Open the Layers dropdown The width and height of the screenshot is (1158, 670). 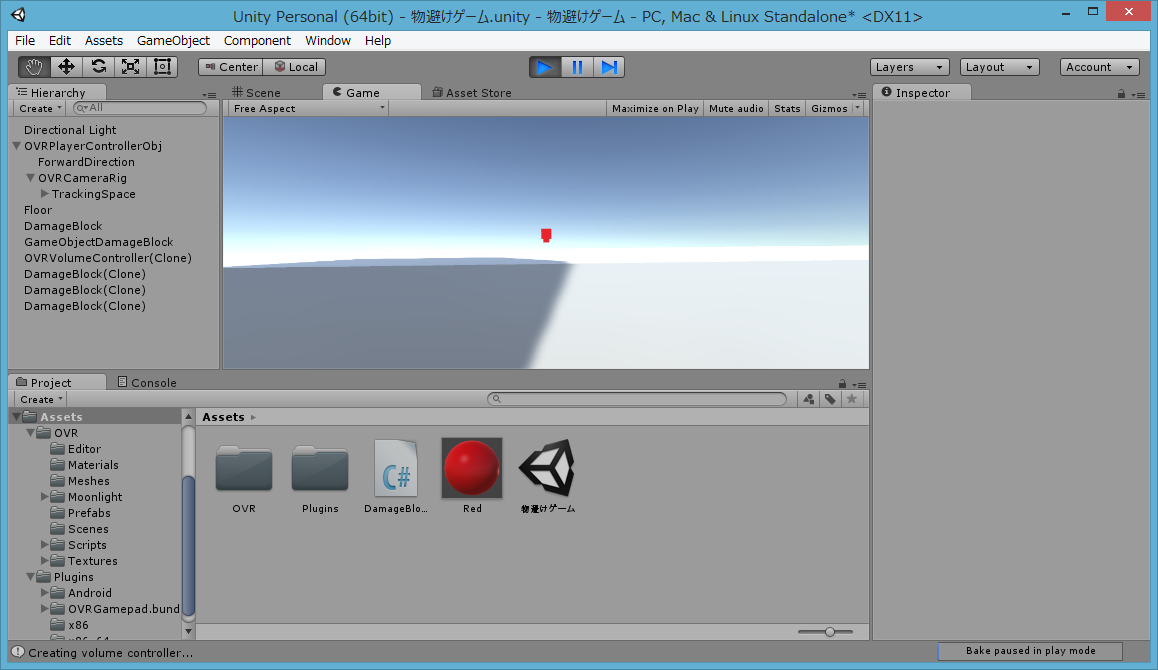(910, 67)
